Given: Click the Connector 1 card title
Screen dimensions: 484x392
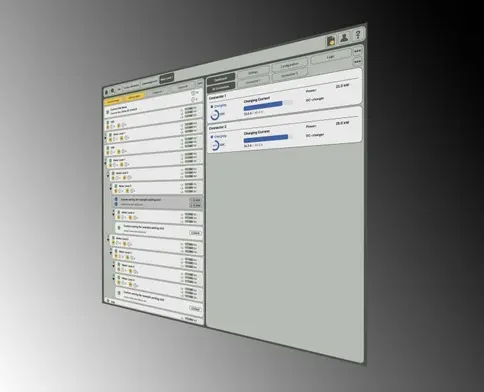Looking at the screenshot, I should pyautogui.click(x=217, y=97).
